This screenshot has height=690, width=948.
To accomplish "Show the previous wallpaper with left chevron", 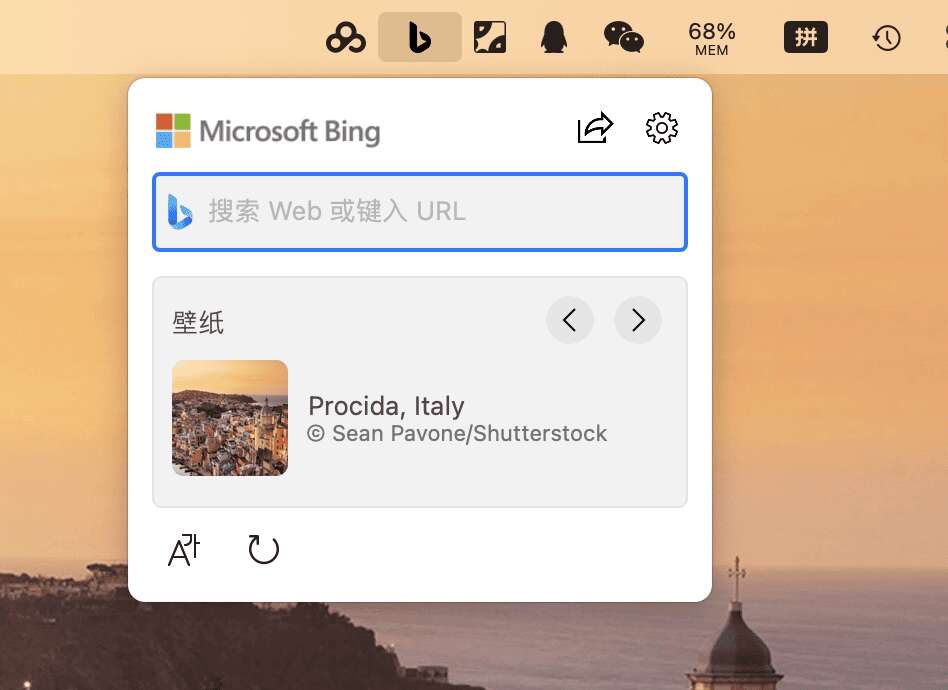I will tap(570, 320).
